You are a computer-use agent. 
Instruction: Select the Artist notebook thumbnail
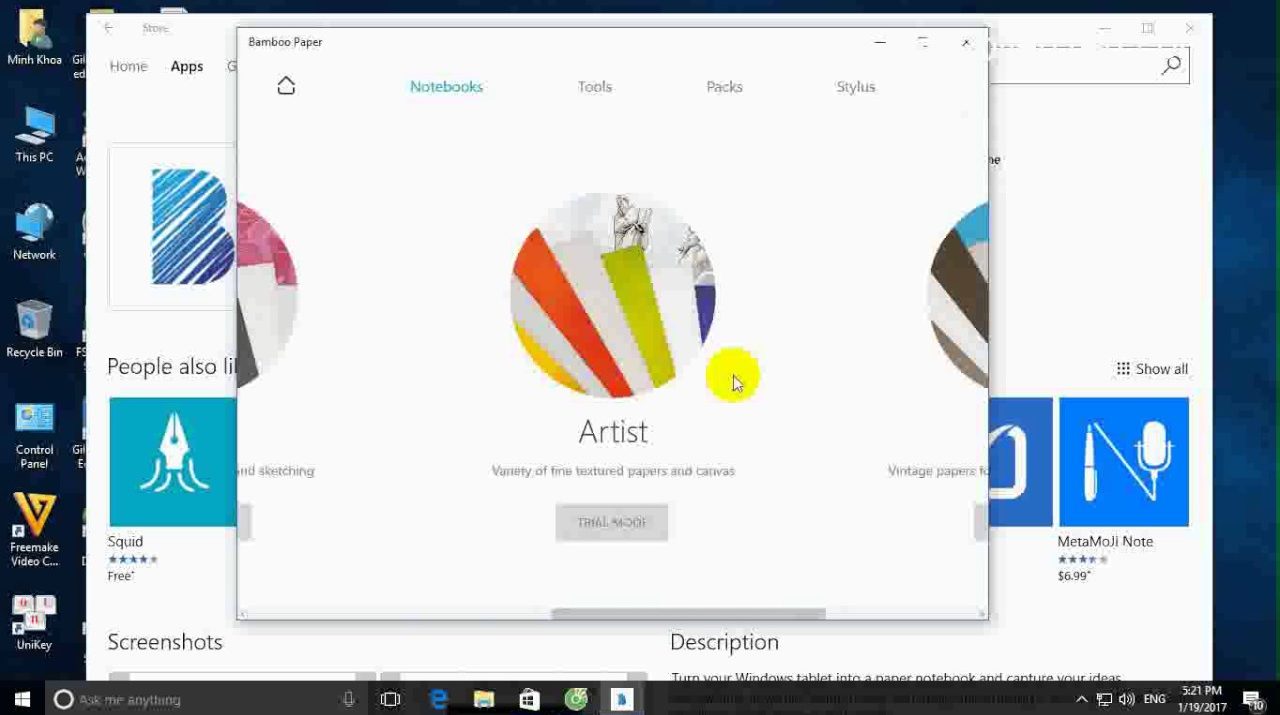(612, 296)
